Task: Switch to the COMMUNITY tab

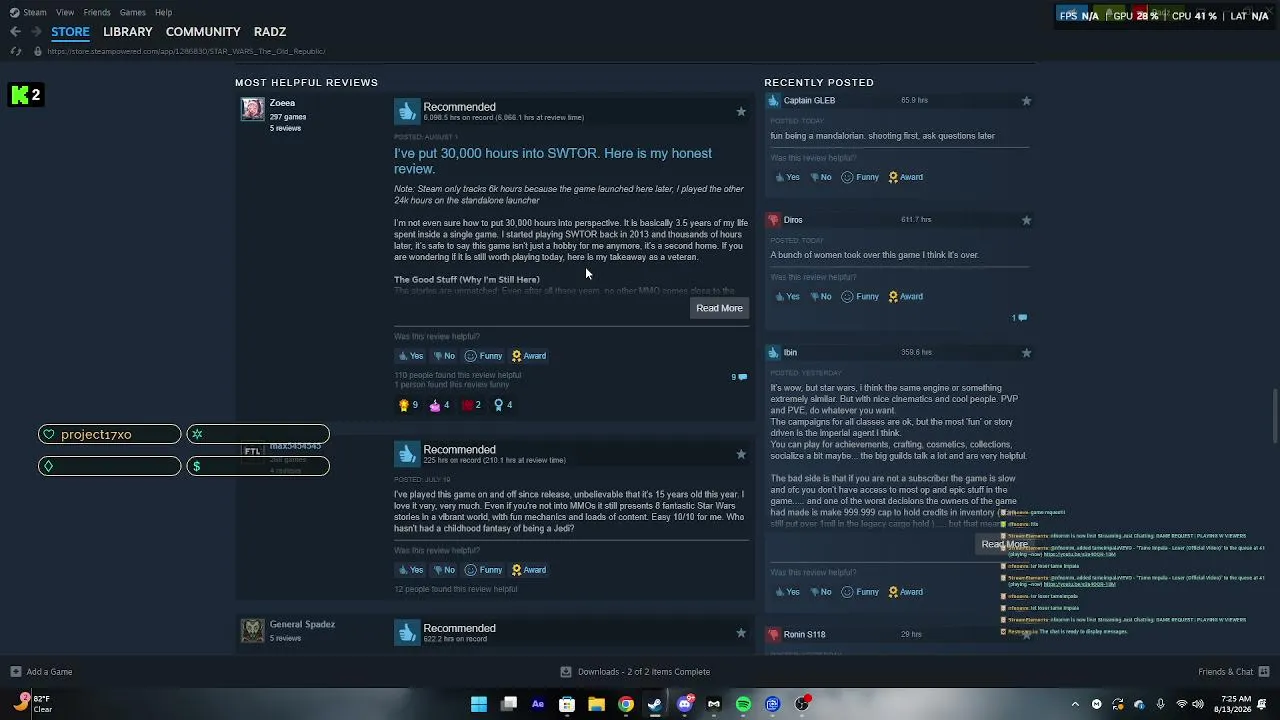Action: [203, 32]
